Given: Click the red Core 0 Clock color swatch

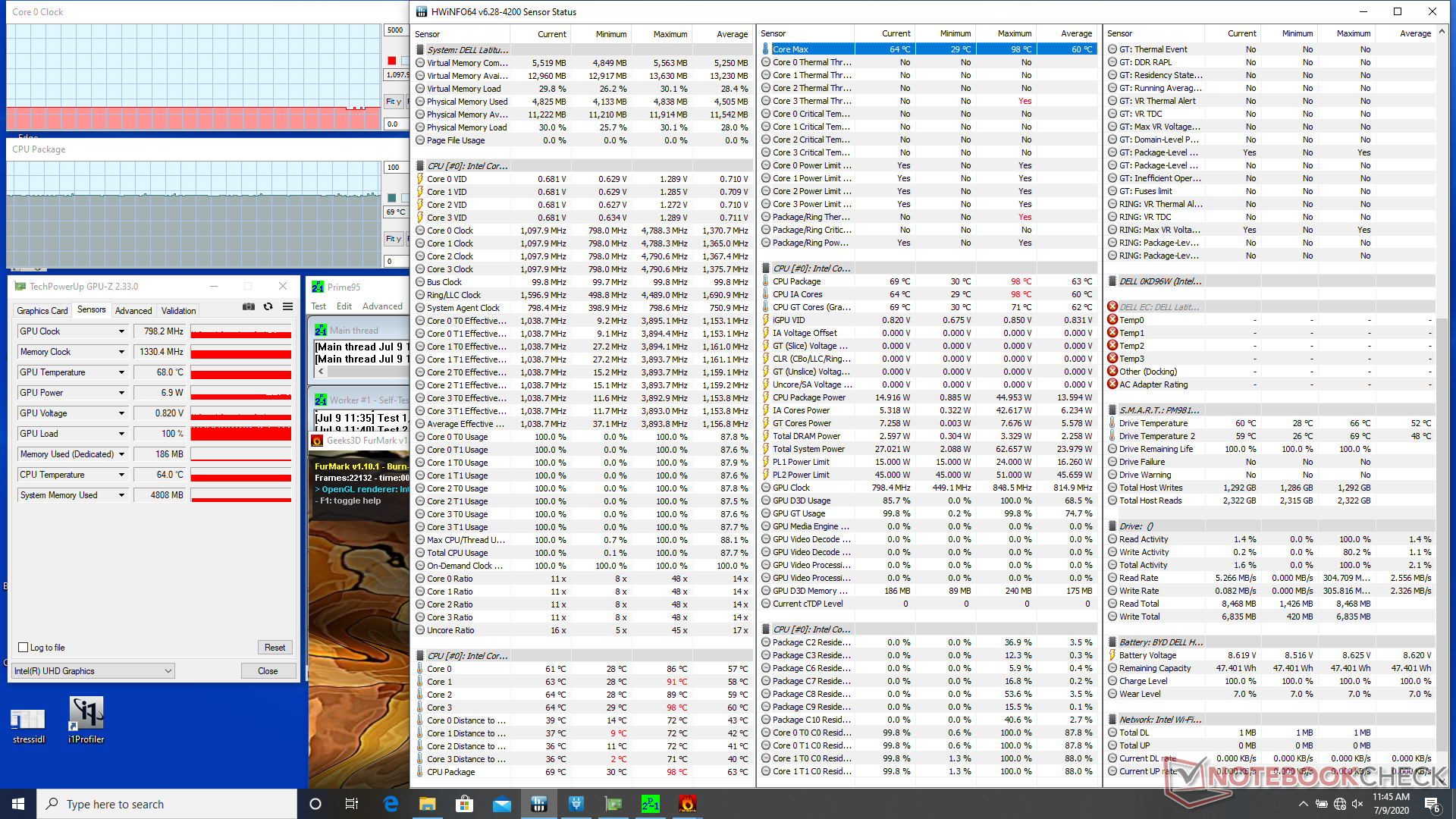Looking at the screenshot, I should coord(391,61).
